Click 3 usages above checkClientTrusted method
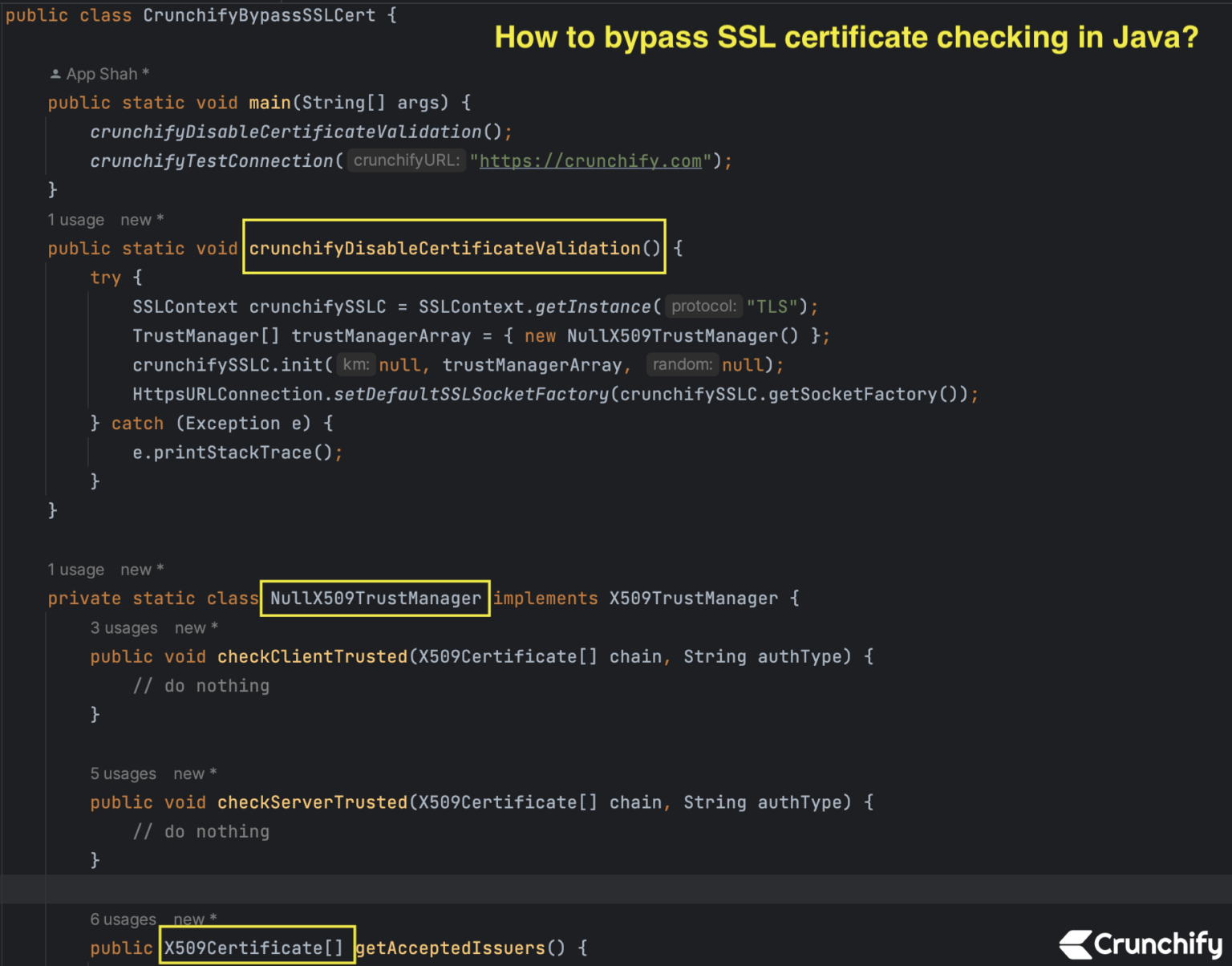The height and width of the screenshot is (966, 1232). click(x=124, y=627)
